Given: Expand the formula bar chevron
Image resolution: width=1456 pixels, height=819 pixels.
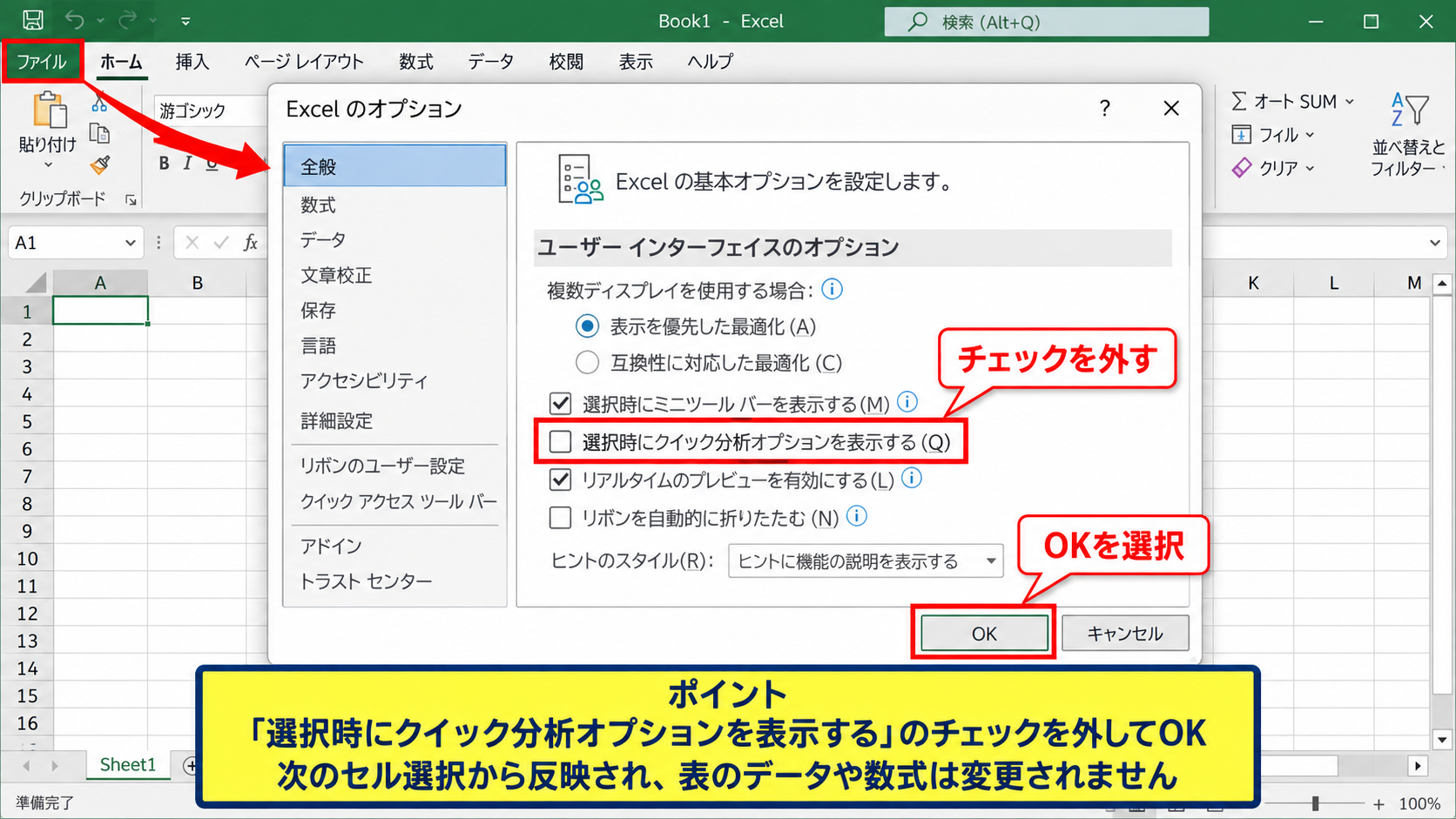Looking at the screenshot, I should tap(1435, 243).
